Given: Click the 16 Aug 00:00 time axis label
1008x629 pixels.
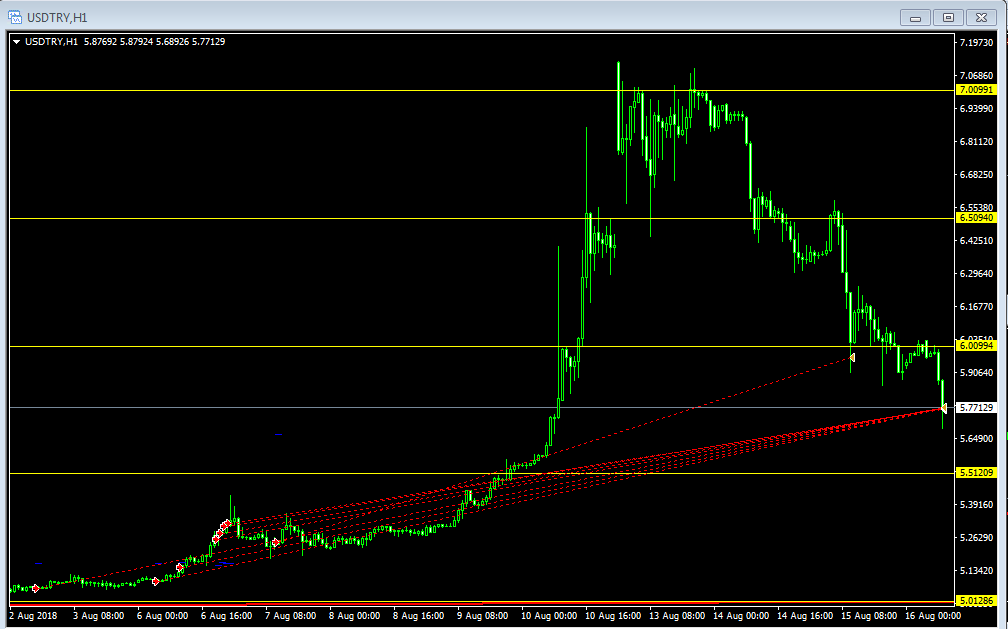Looking at the screenshot, I should click(933, 615).
